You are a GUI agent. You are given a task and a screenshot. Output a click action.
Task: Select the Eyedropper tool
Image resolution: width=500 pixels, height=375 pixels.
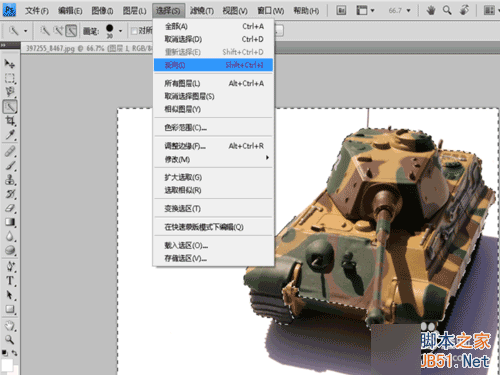(9, 135)
